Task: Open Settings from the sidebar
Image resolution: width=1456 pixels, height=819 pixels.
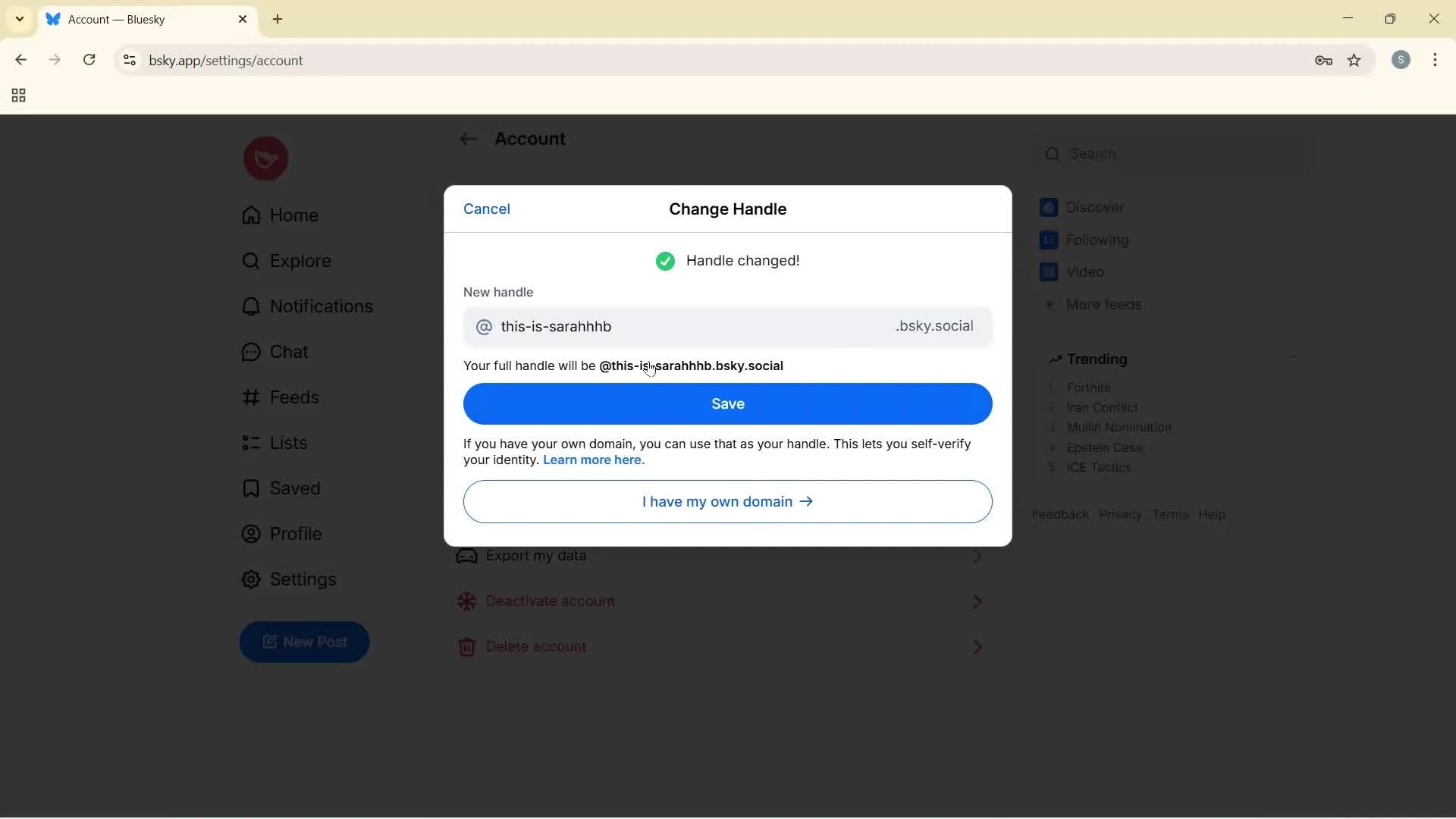Action: [301, 579]
